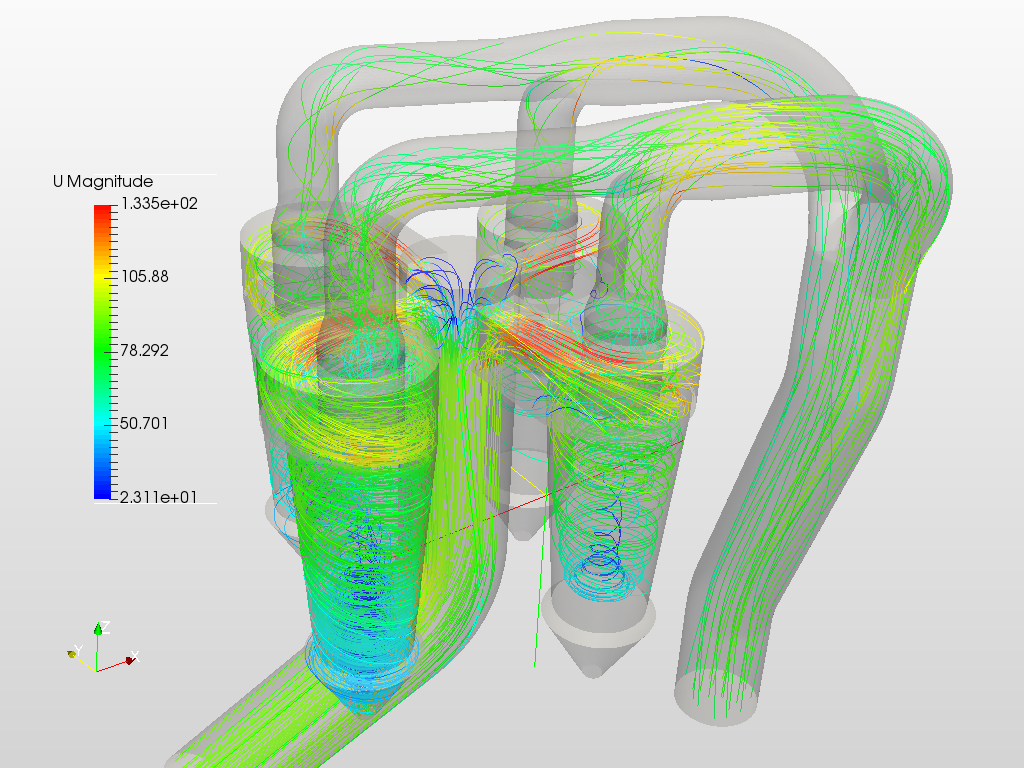This screenshot has height=768, width=1024.
Task: Click the Z axis label
Action: [x=106, y=626]
